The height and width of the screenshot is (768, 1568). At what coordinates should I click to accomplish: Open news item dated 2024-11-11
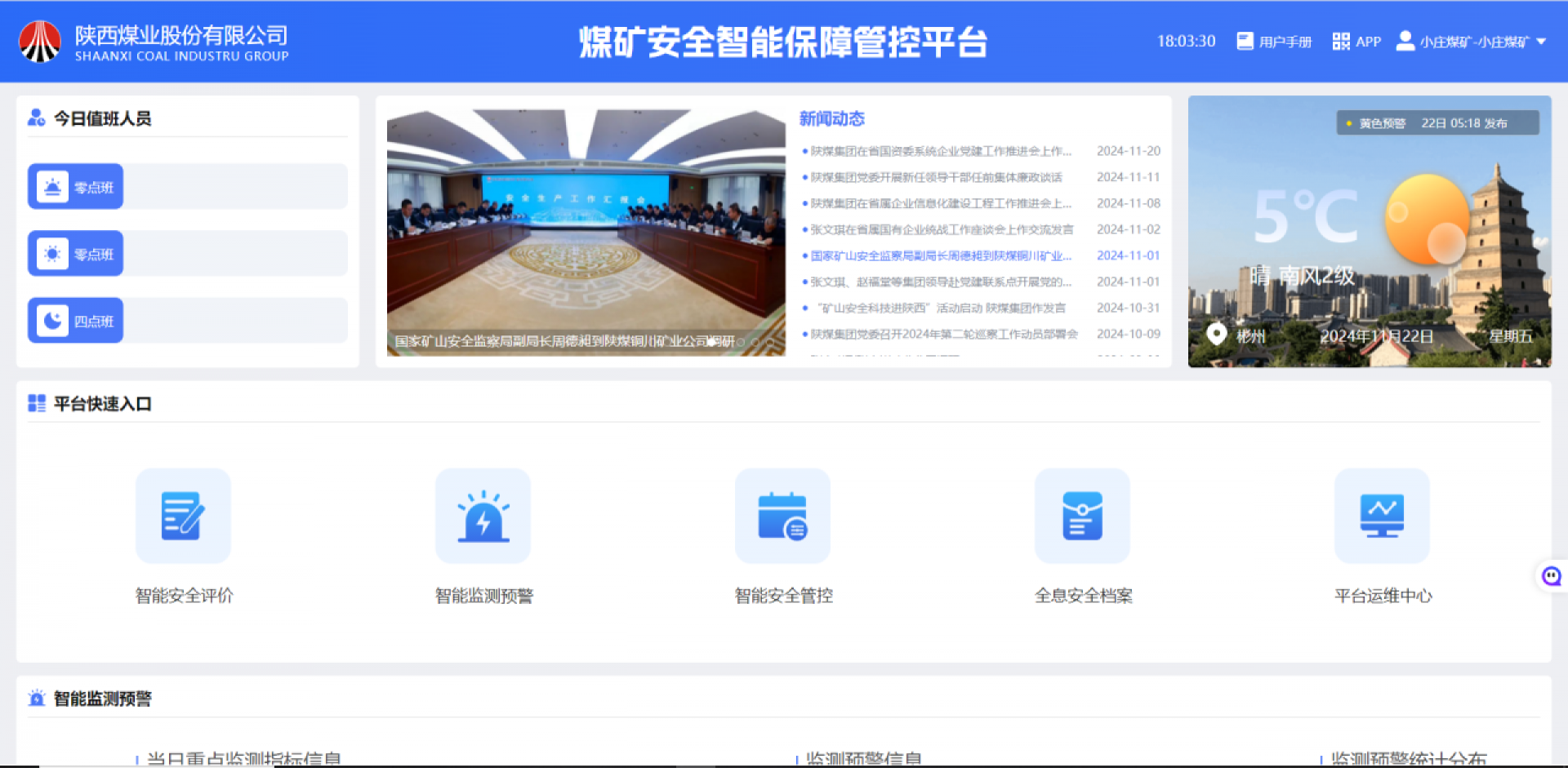tap(936, 177)
